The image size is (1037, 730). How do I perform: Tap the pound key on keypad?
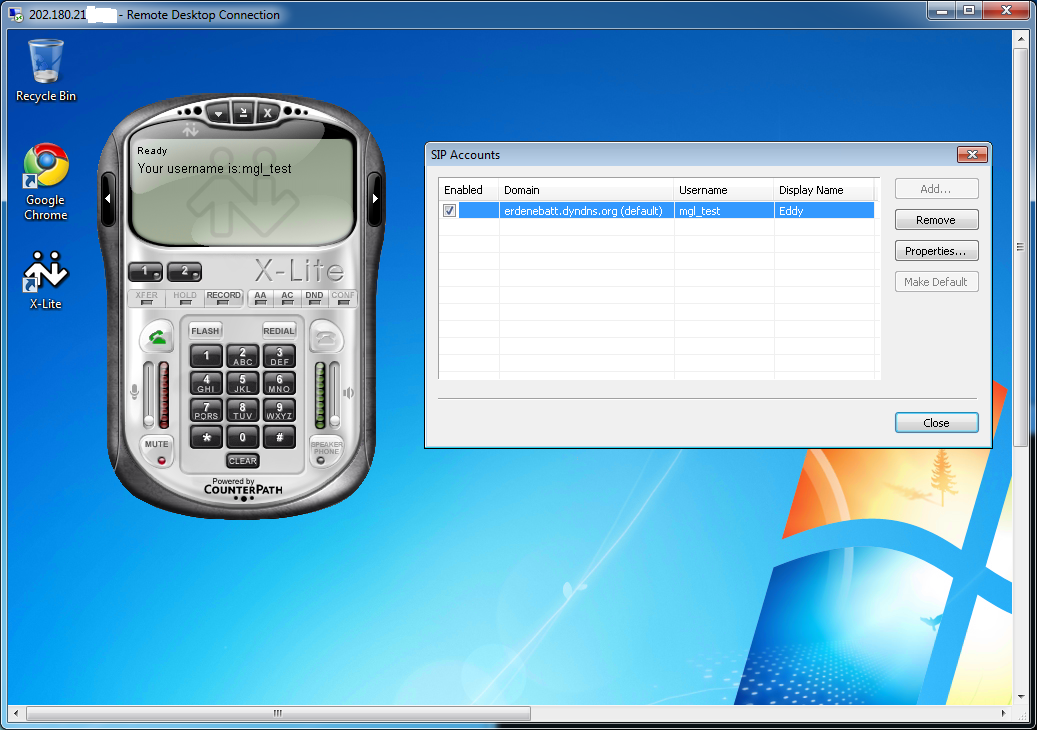279,437
